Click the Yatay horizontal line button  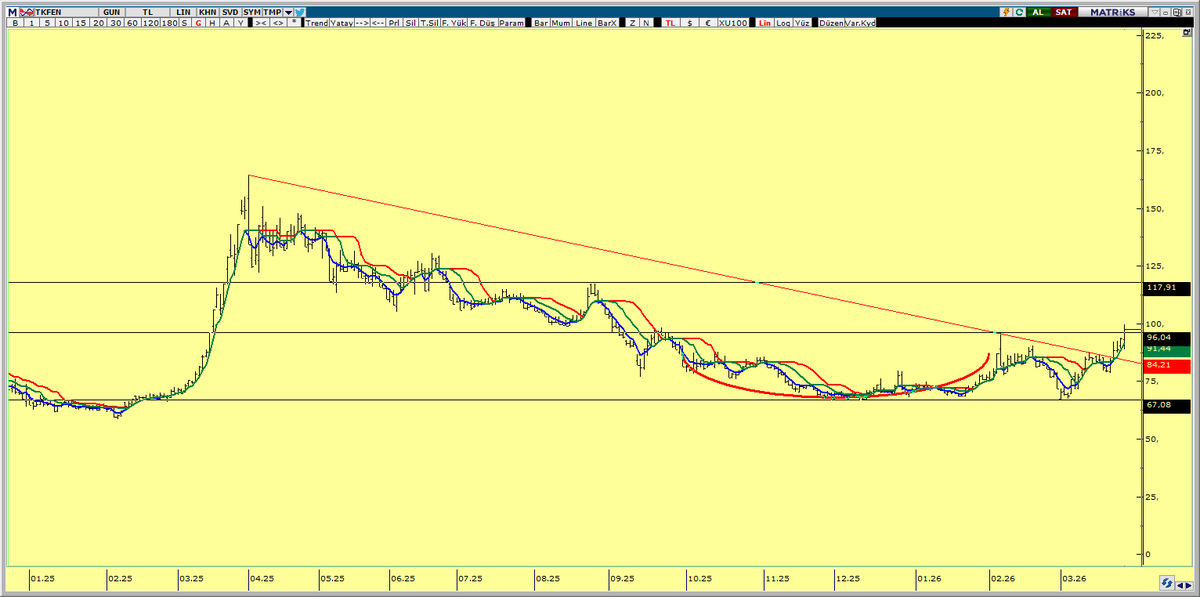click(x=341, y=22)
